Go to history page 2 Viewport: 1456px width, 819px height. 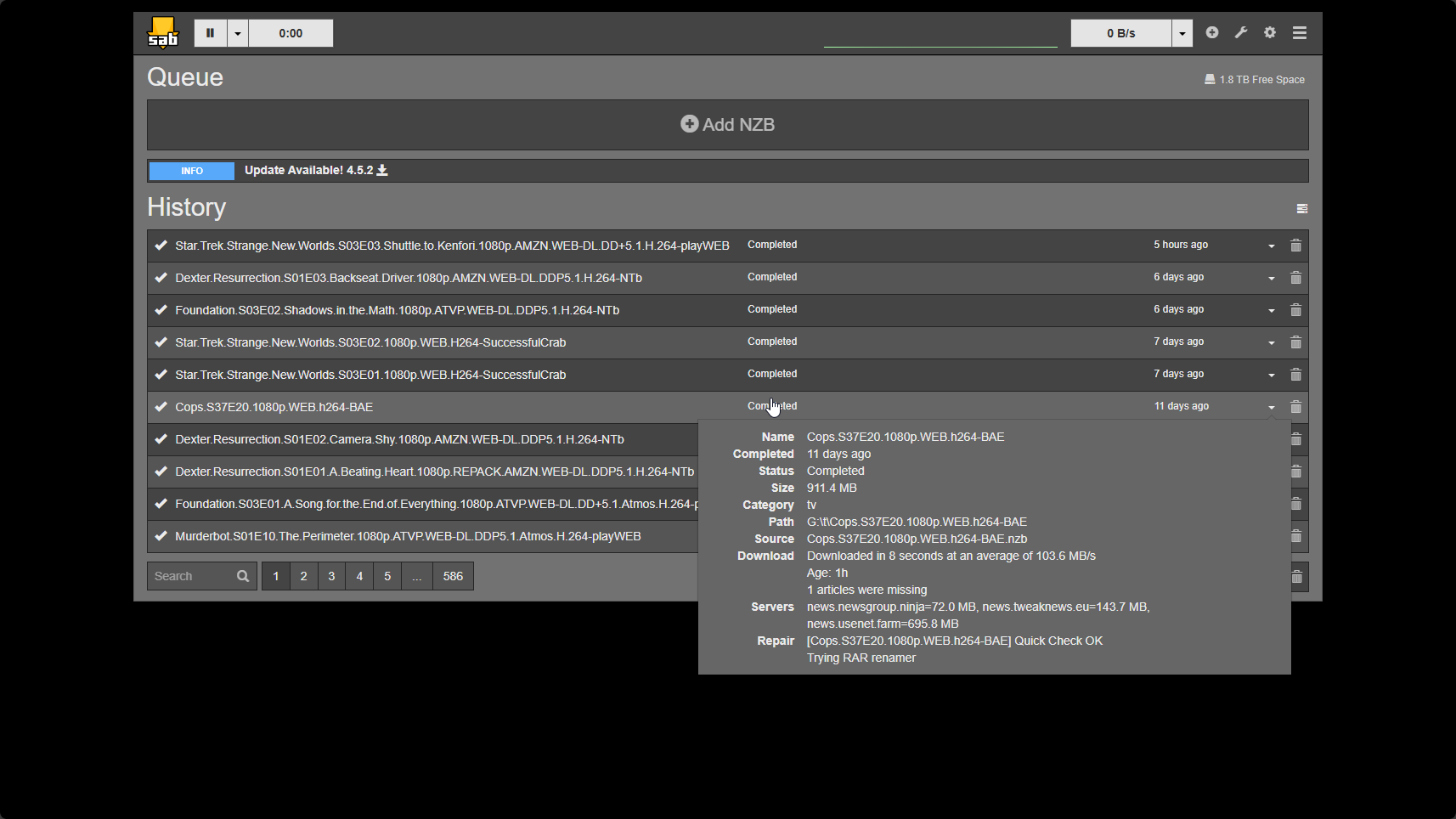303,576
